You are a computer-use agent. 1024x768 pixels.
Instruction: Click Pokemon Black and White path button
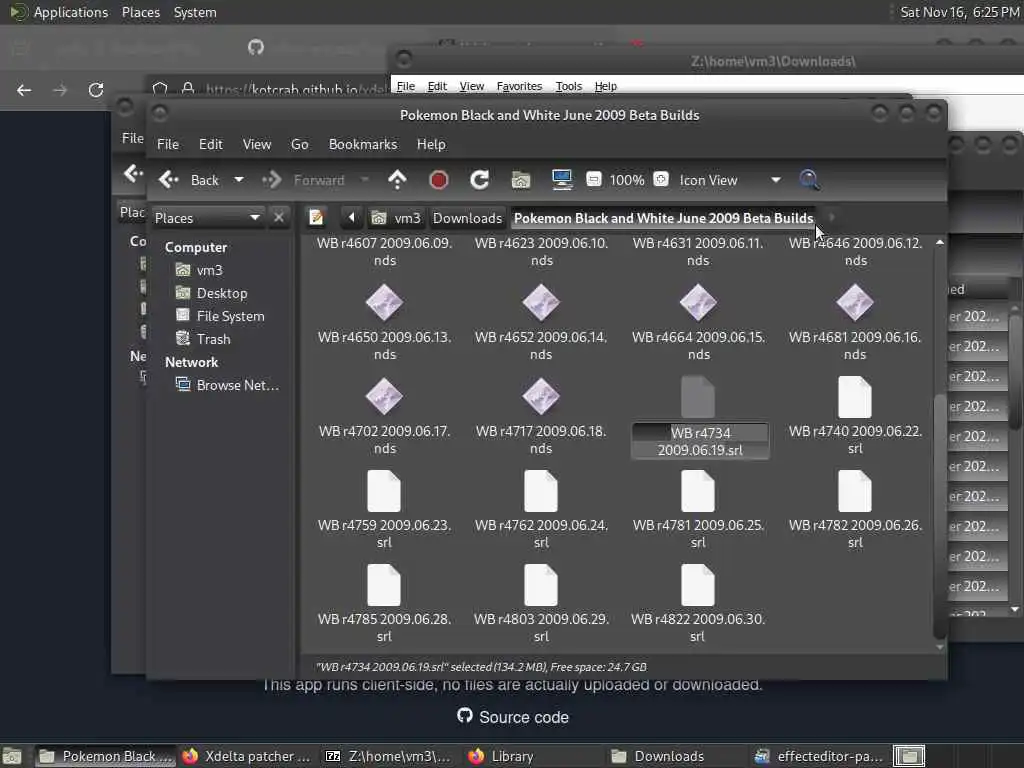click(664, 217)
